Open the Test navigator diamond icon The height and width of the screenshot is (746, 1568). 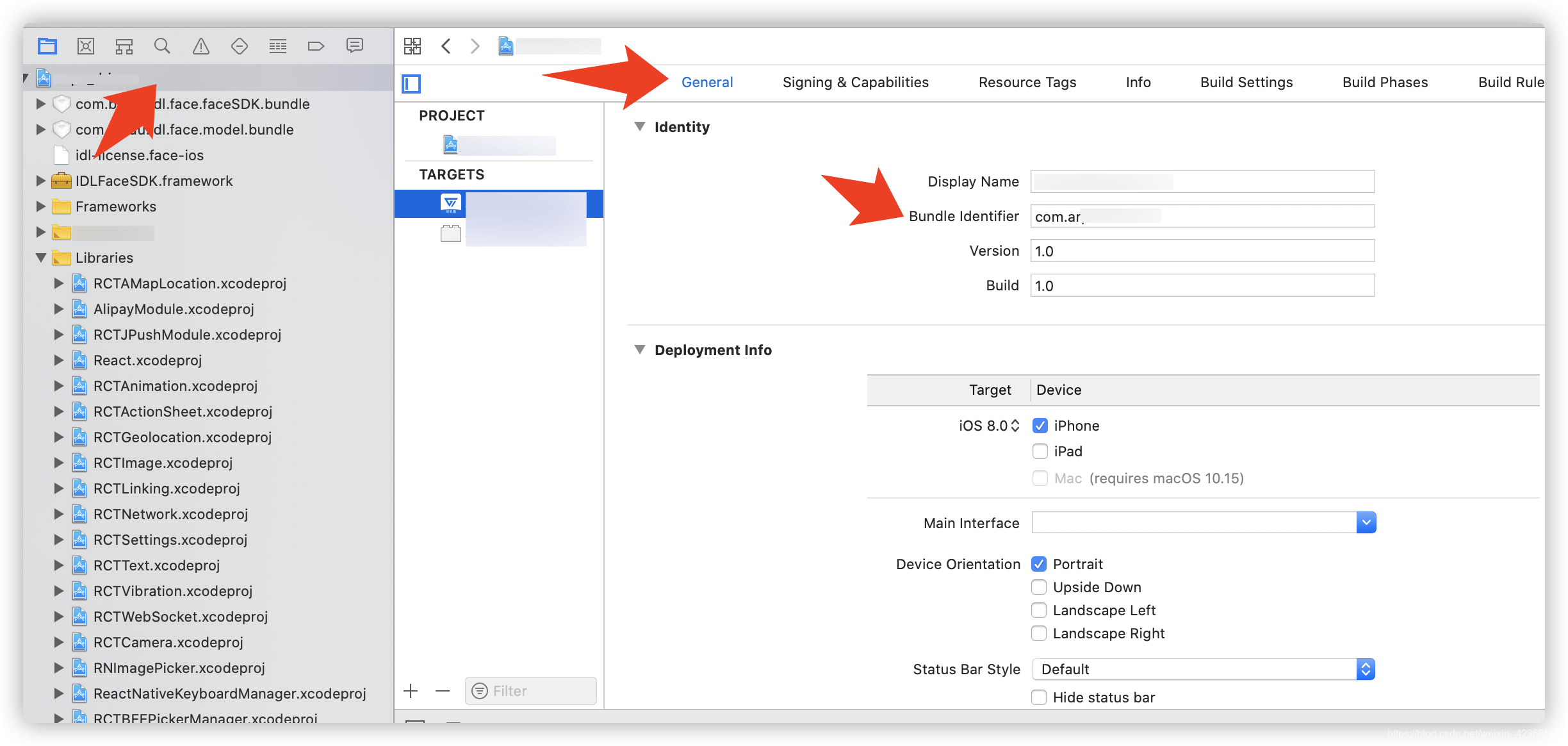tap(240, 46)
